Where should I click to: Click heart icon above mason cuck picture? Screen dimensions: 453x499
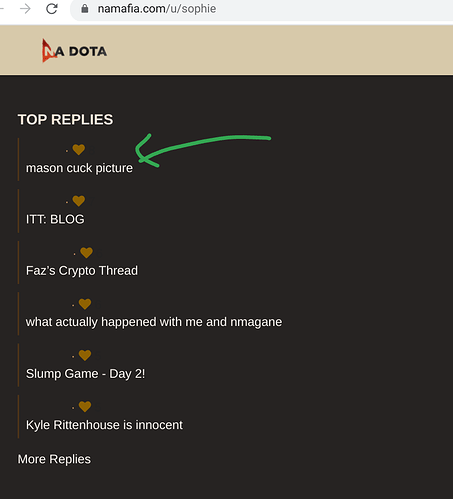pyautogui.click(x=79, y=149)
